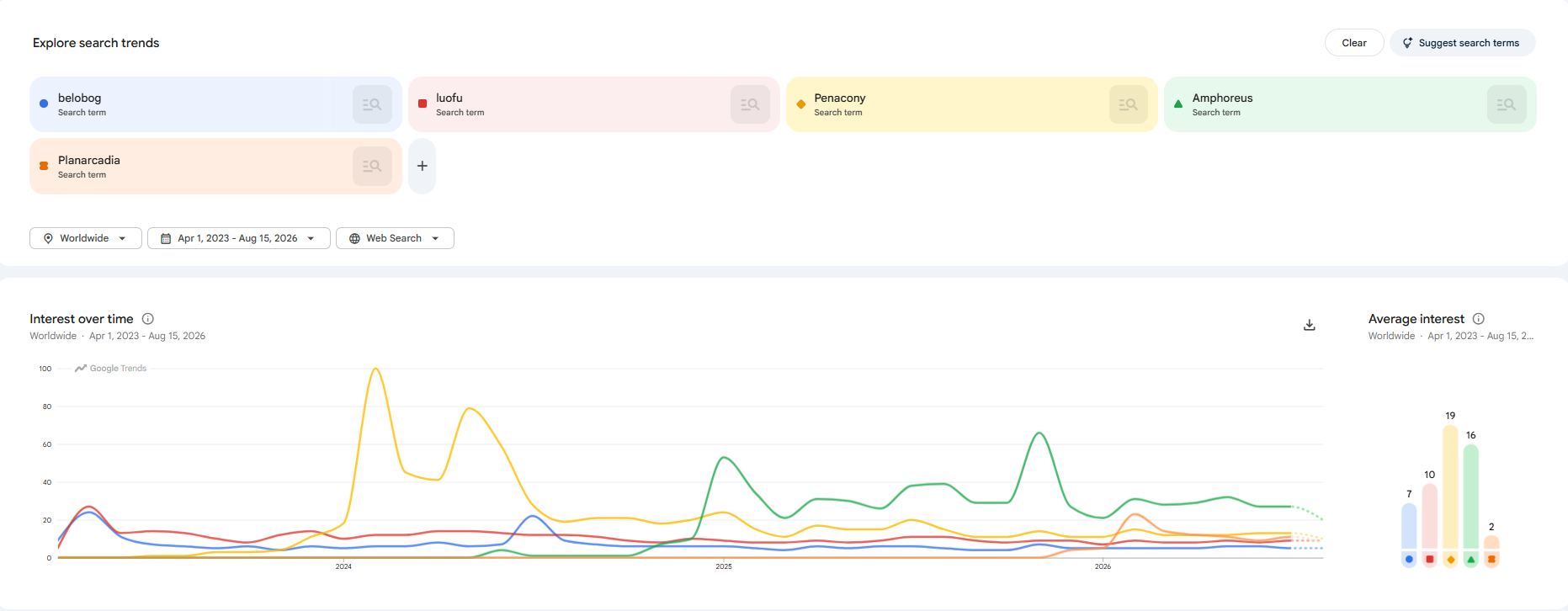This screenshot has height=611, width=1568.
Task: Open search details icon for Planarcadia term
Action: [372, 166]
